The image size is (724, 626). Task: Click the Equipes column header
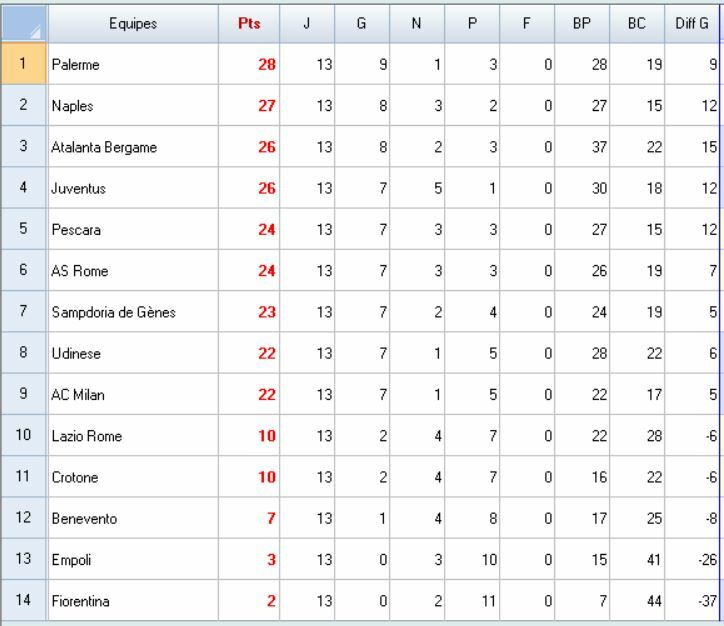pyautogui.click(x=133, y=22)
